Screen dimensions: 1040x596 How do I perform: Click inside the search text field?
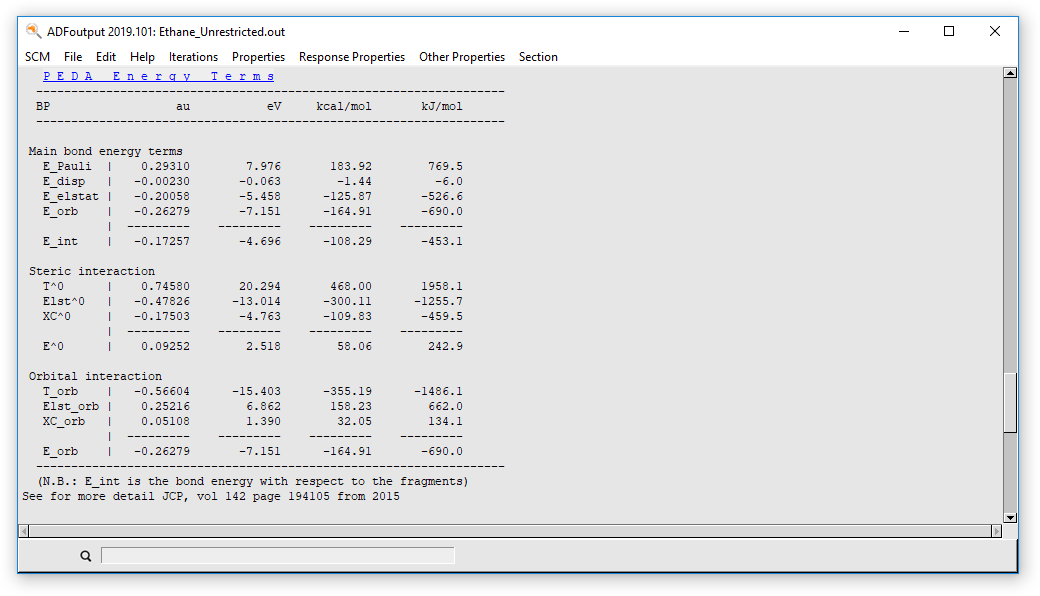(x=278, y=555)
